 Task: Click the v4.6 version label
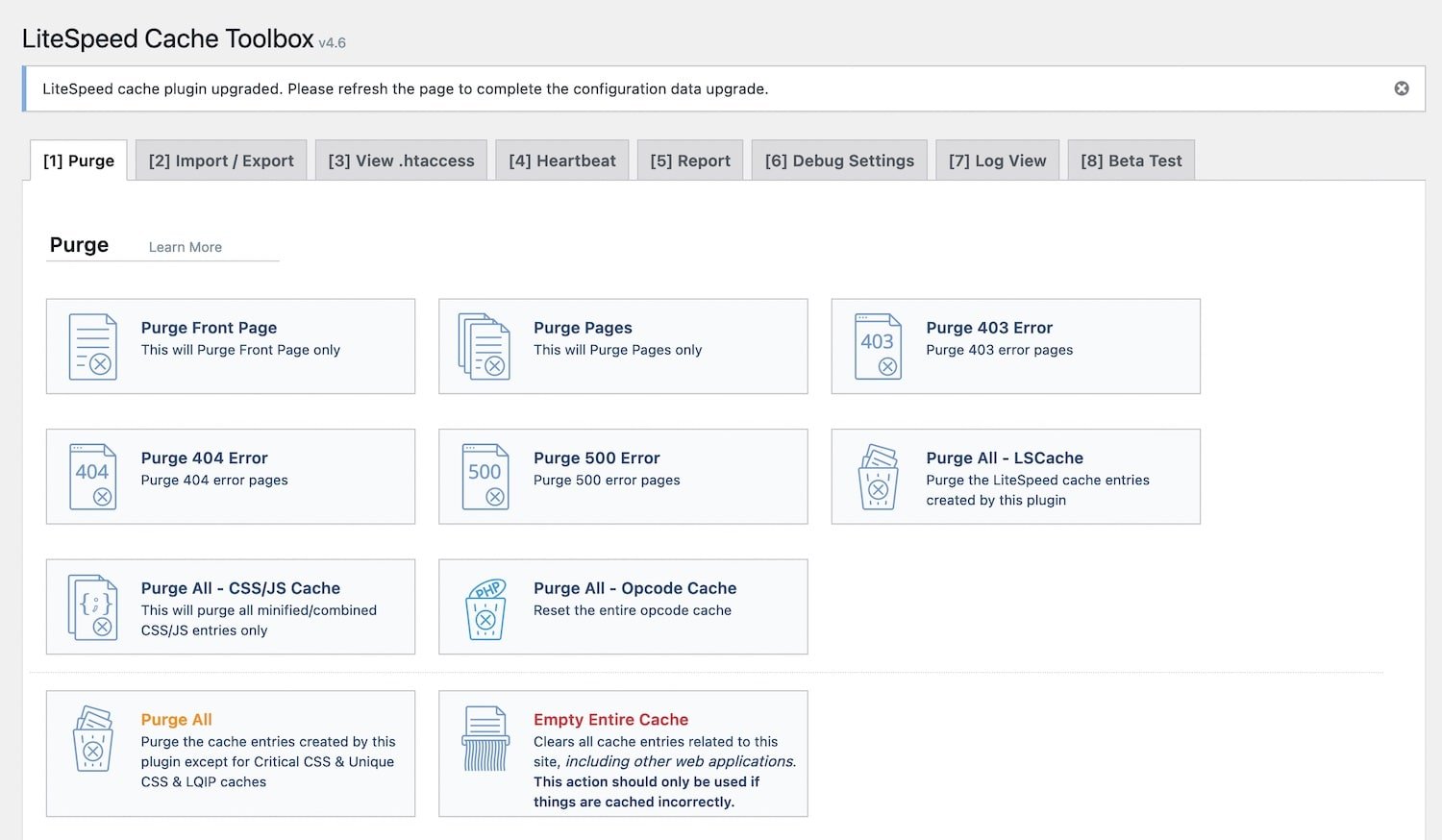(332, 42)
